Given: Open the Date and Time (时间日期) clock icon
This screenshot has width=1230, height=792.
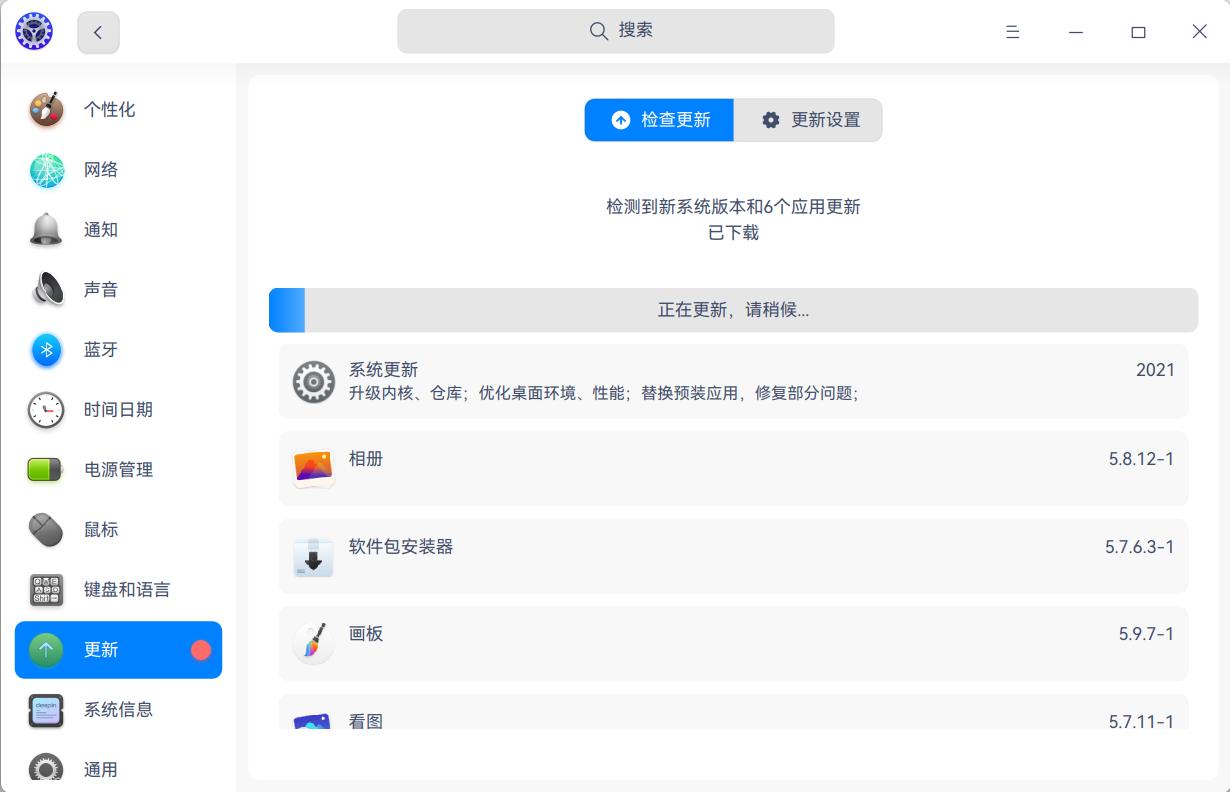Looking at the screenshot, I should coord(46,410).
